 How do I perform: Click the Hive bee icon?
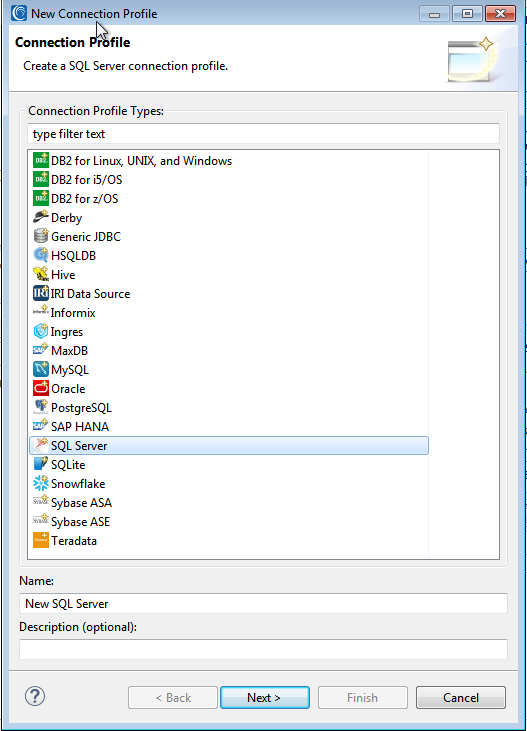click(41, 274)
